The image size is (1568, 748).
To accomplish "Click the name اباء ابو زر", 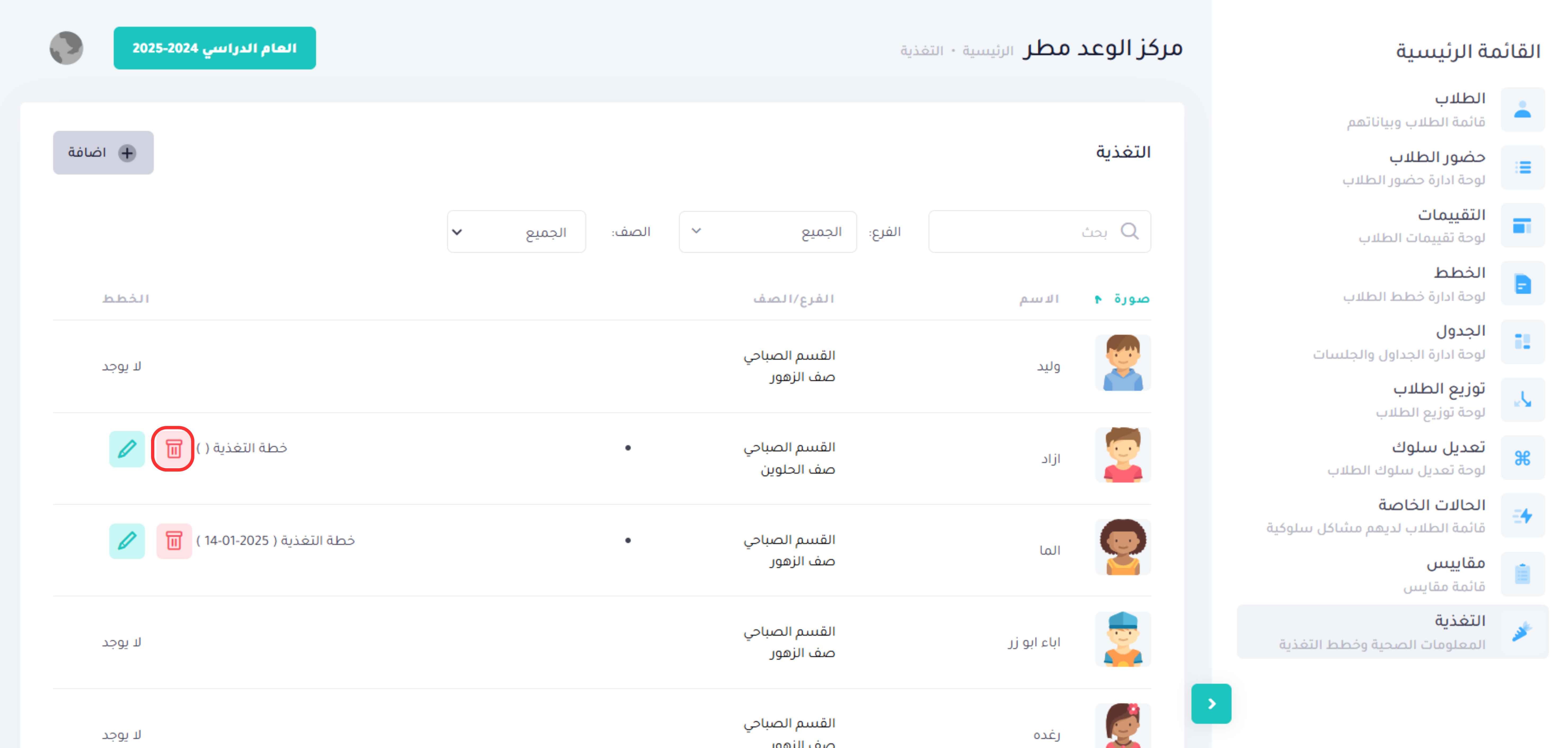I will pos(1034,643).
